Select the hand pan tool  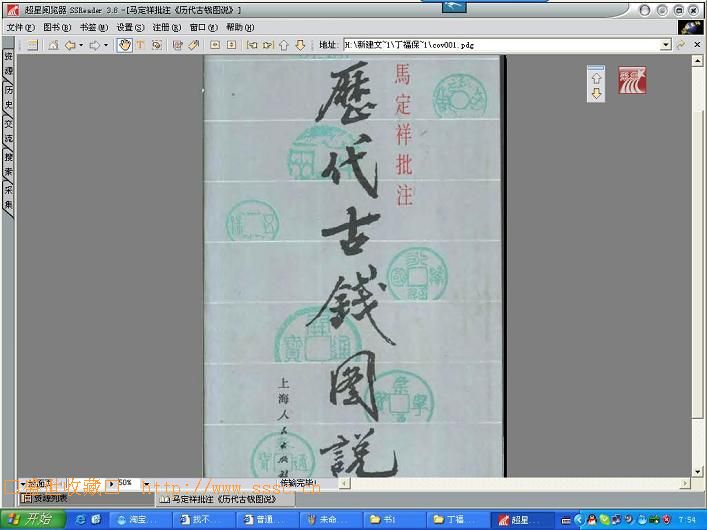tap(125, 45)
